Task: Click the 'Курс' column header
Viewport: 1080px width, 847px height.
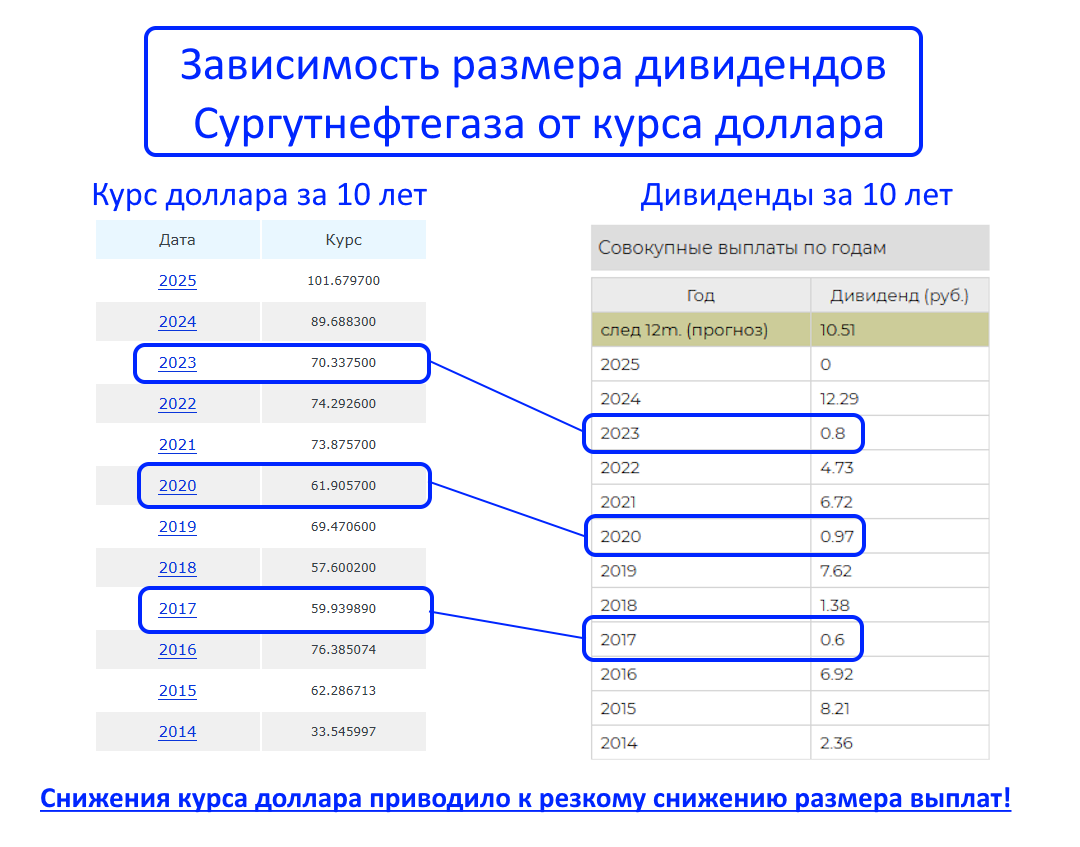Action: (344, 240)
